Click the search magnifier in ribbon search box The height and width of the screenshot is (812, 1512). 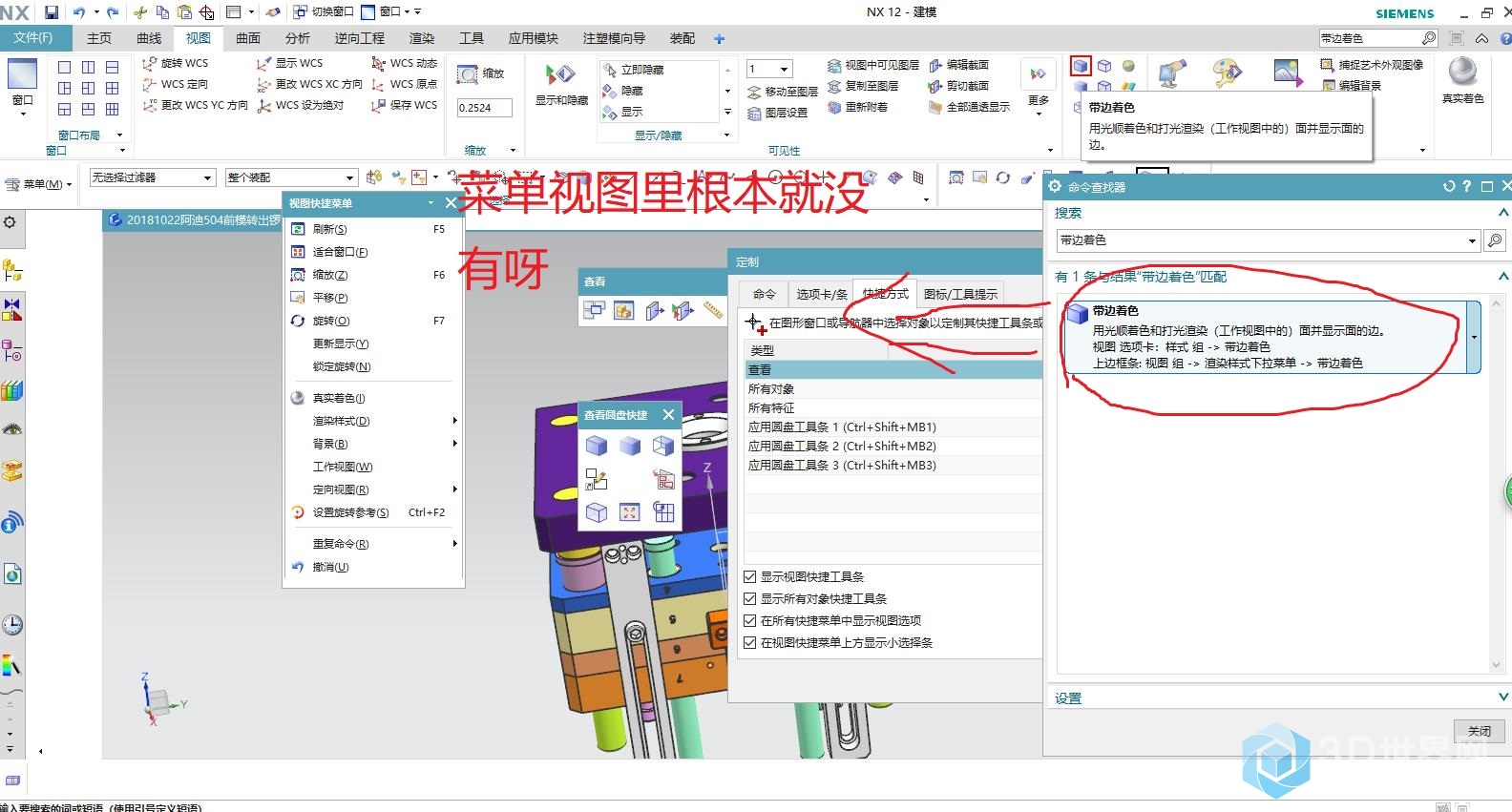coord(1429,38)
